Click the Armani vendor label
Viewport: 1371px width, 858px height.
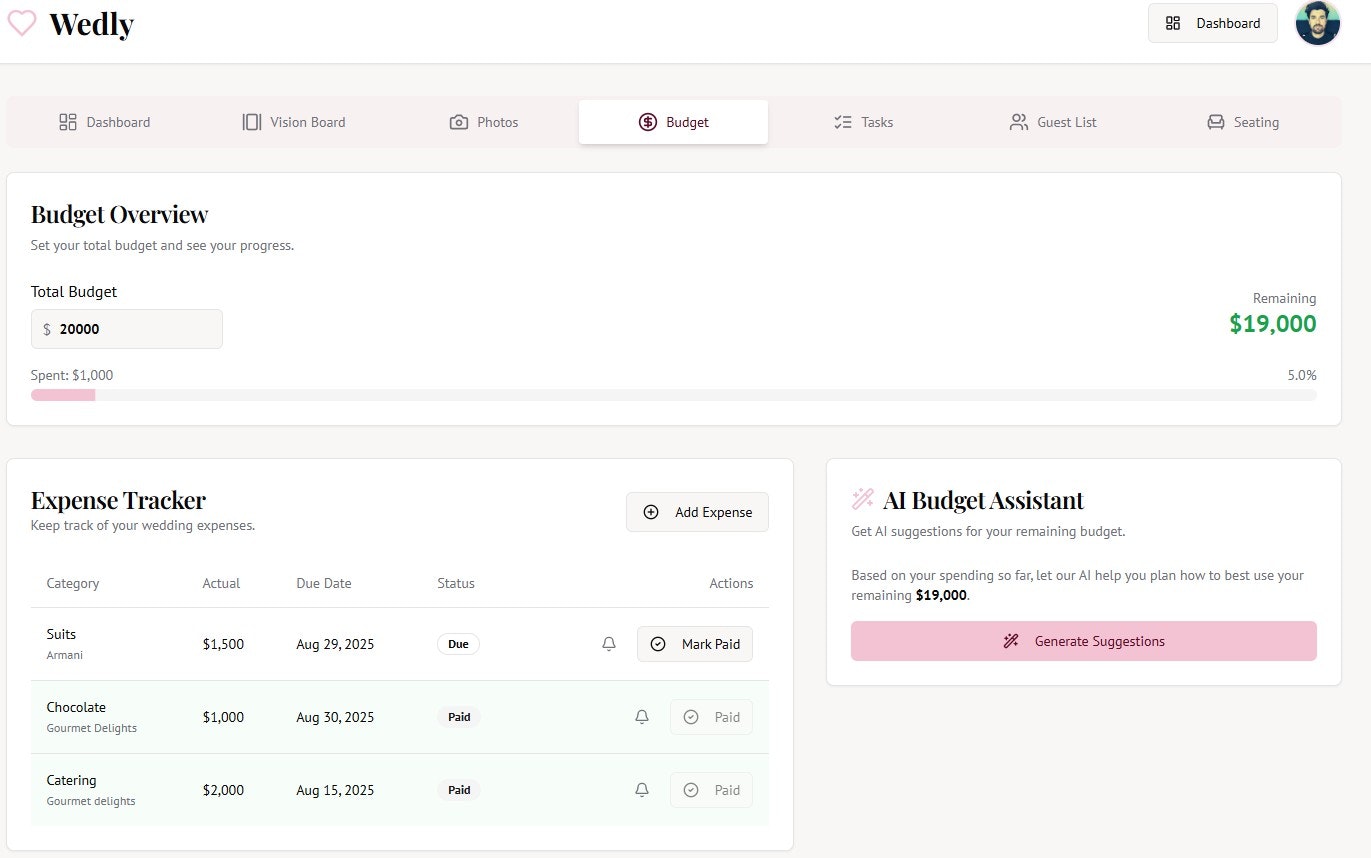click(65, 655)
